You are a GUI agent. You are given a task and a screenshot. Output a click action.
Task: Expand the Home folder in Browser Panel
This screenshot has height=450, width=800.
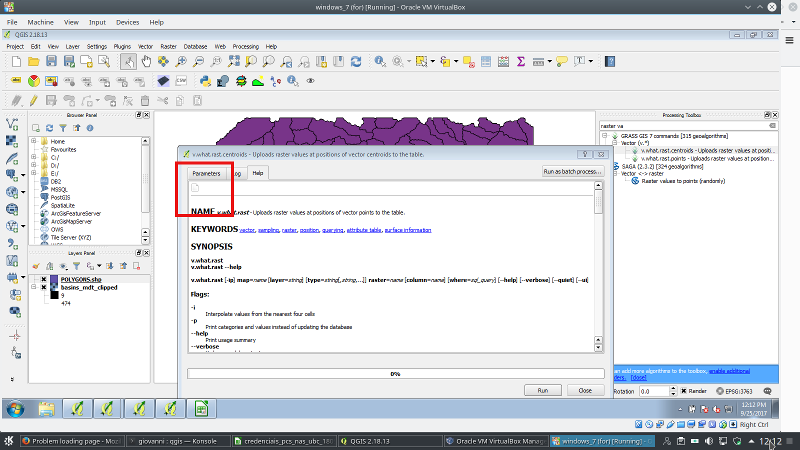tap(33, 142)
